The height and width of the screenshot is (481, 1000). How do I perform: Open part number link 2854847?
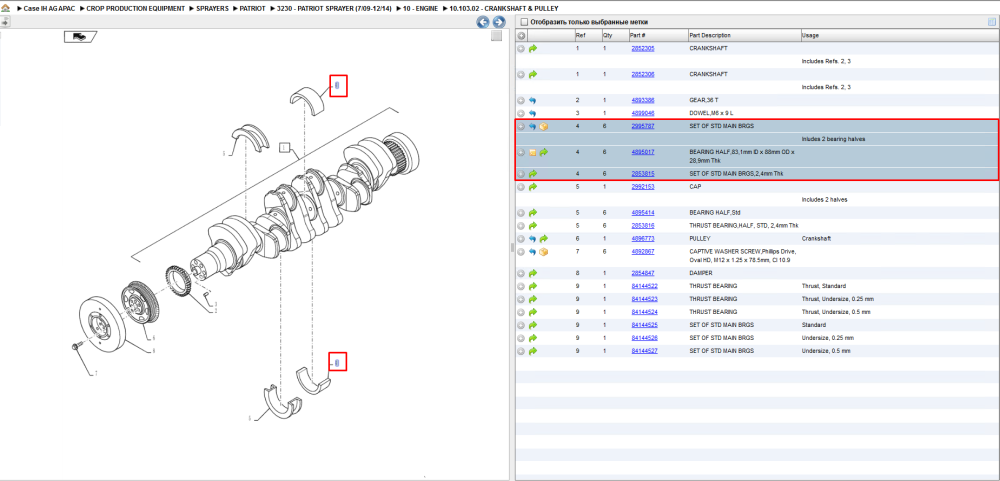(x=643, y=273)
